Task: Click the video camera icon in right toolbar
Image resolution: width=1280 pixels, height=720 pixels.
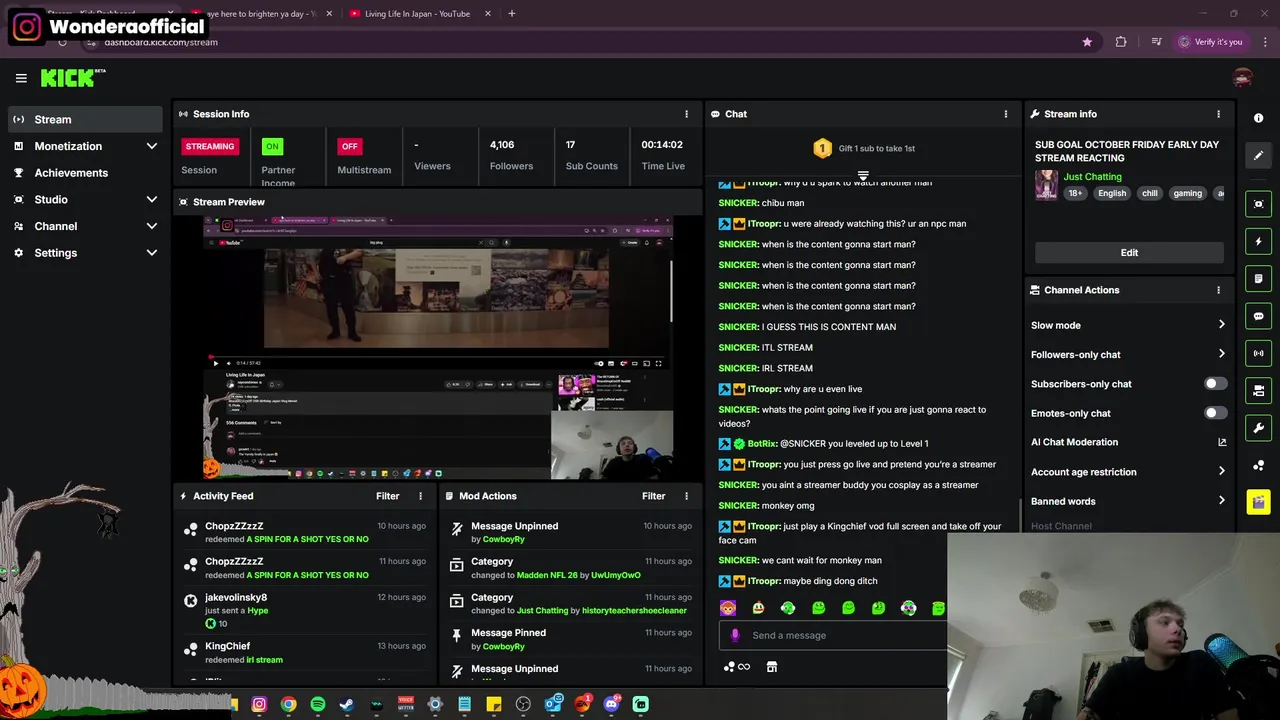Action: point(1258,391)
